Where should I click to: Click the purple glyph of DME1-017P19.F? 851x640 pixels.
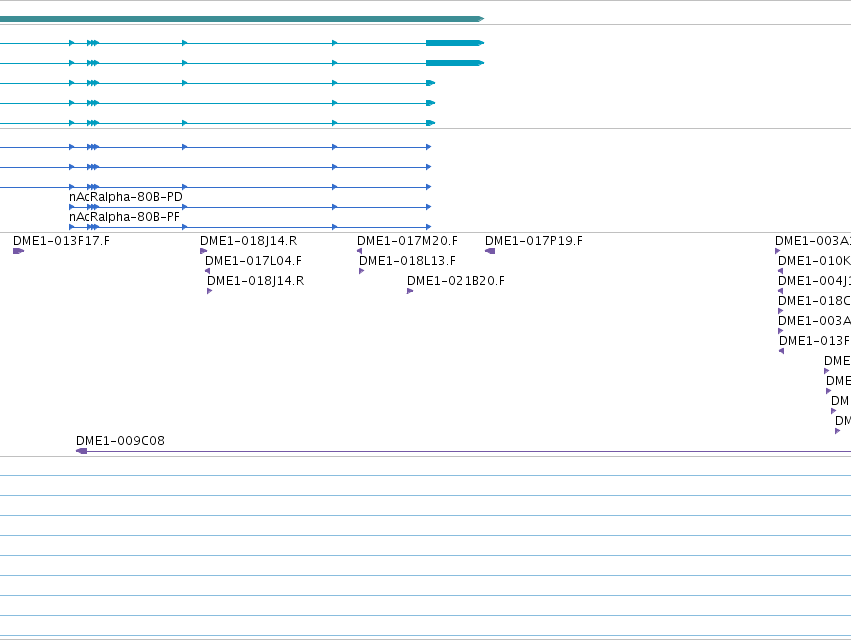click(490, 251)
